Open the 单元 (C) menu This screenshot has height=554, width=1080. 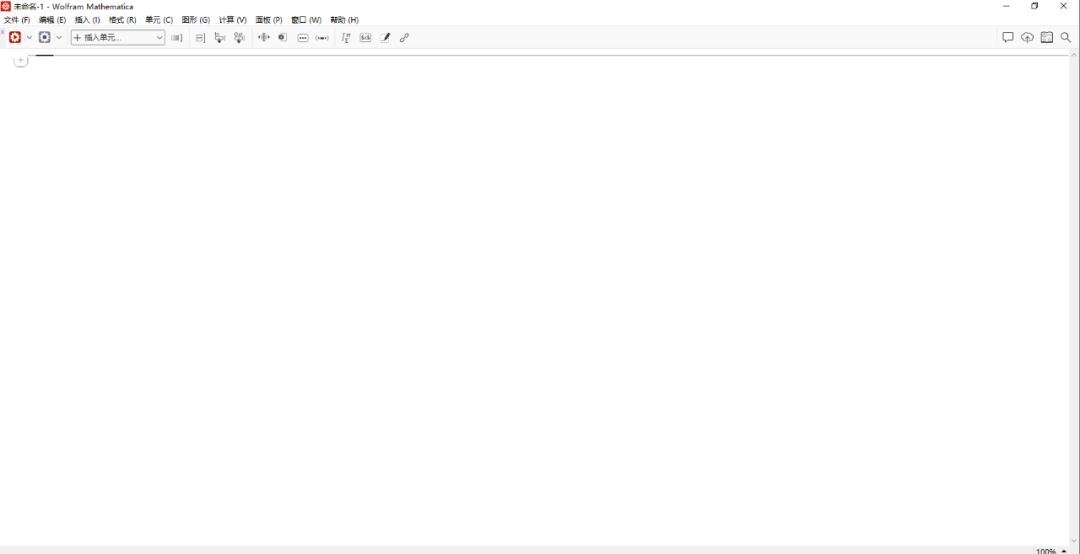click(x=159, y=20)
